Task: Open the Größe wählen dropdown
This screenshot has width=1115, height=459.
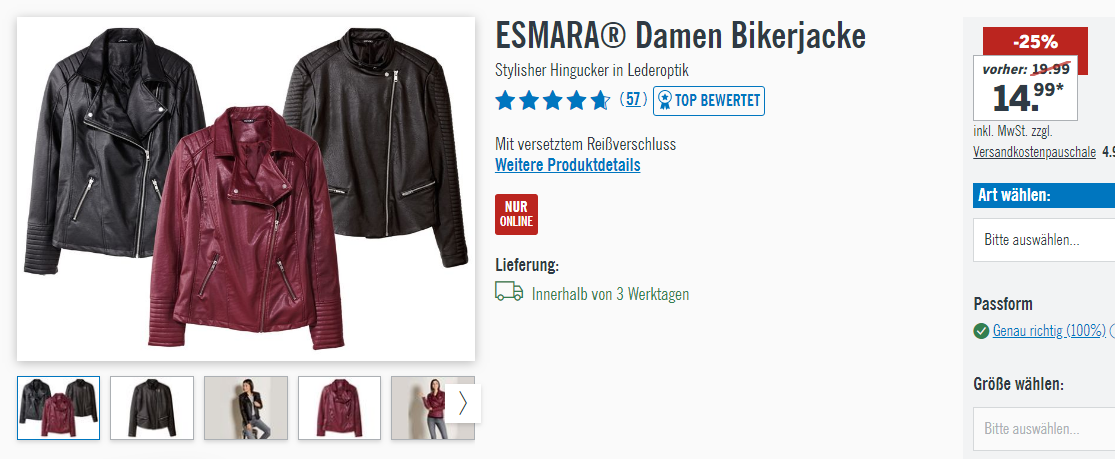Action: (x=1044, y=429)
